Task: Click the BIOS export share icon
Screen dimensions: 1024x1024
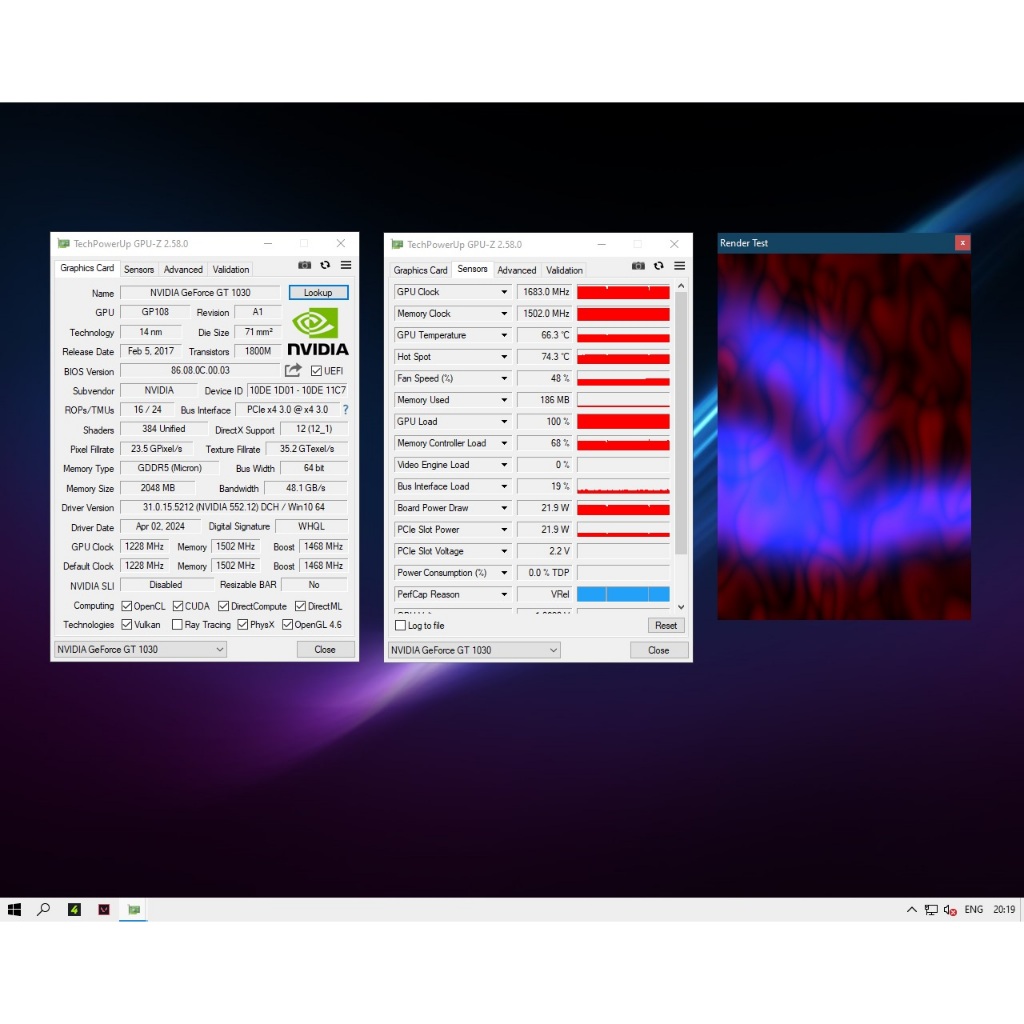Action: (x=293, y=371)
